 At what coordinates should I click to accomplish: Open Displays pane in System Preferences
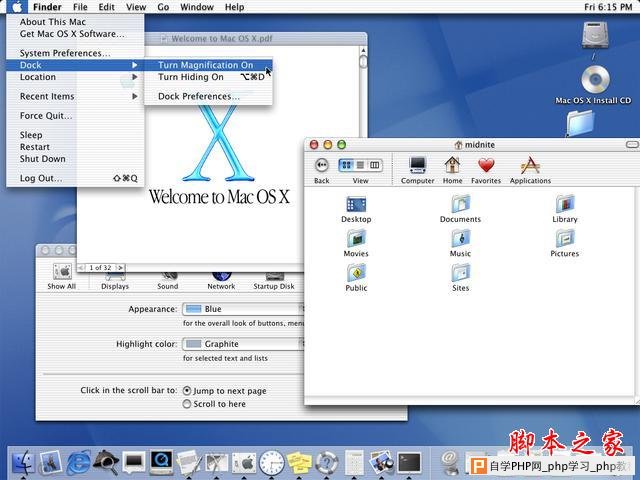pos(115,281)
